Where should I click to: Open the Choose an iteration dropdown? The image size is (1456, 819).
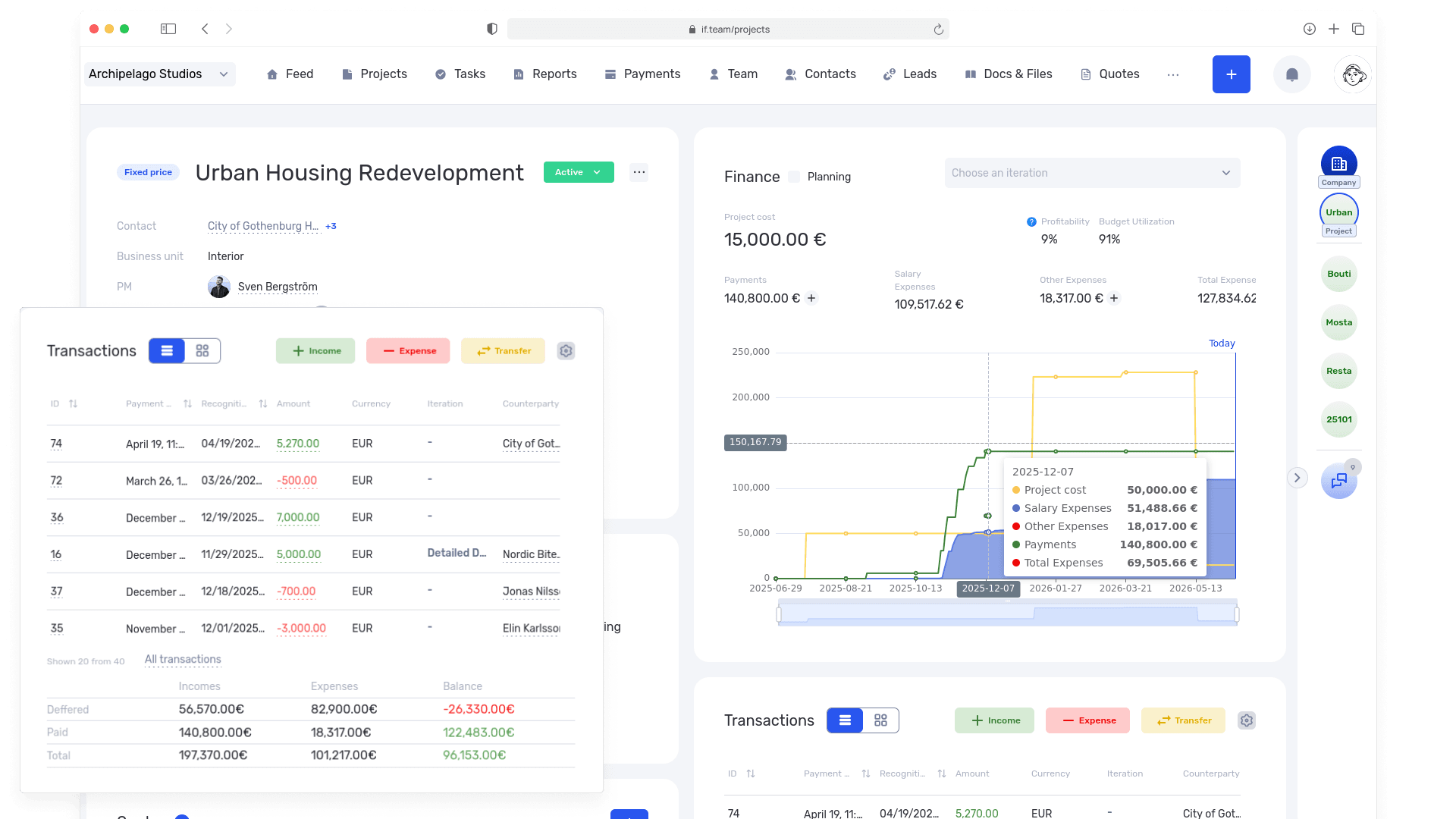tap(1092, 173)
